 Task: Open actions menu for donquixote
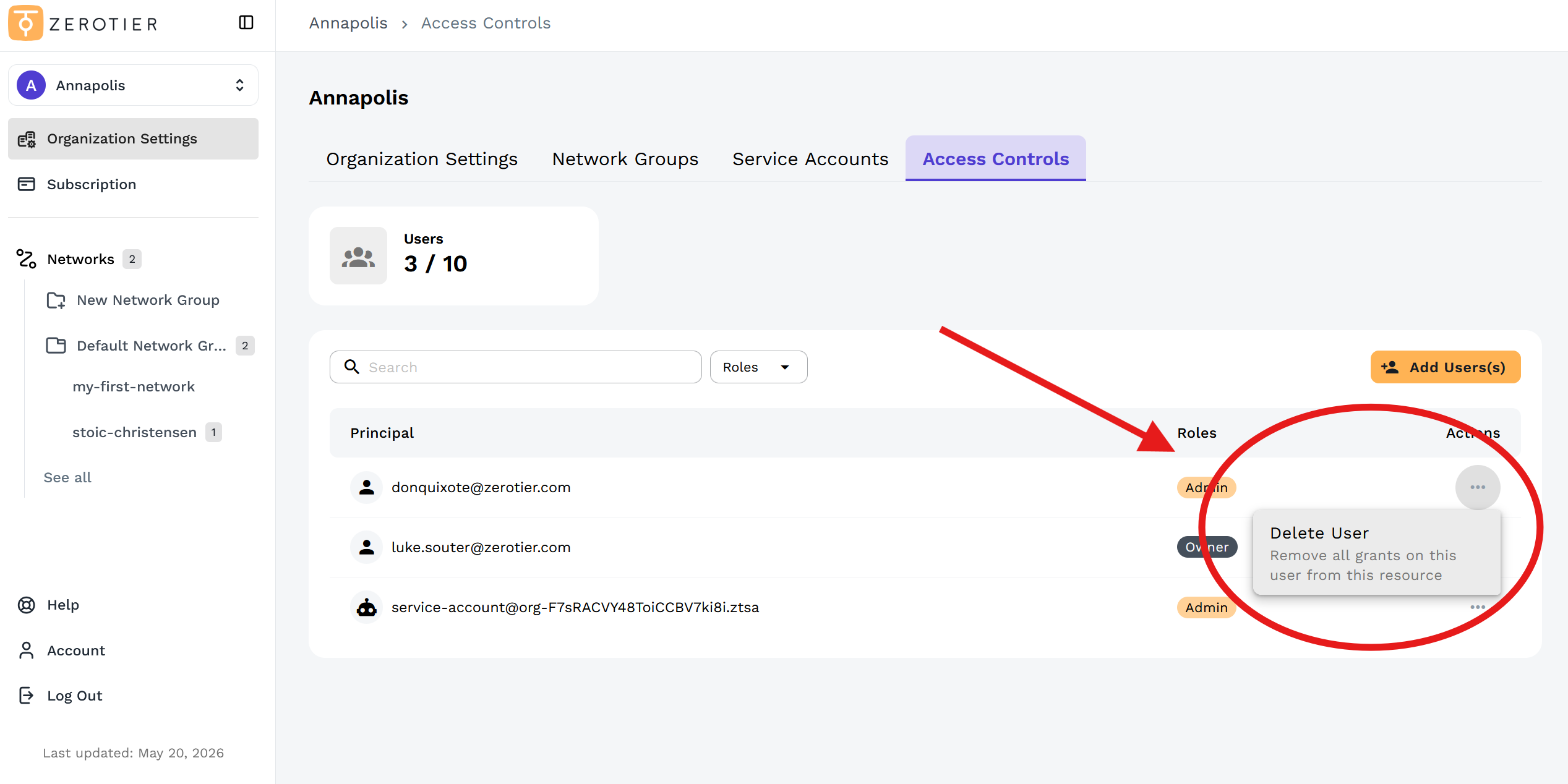click(x=1477, y=488)
